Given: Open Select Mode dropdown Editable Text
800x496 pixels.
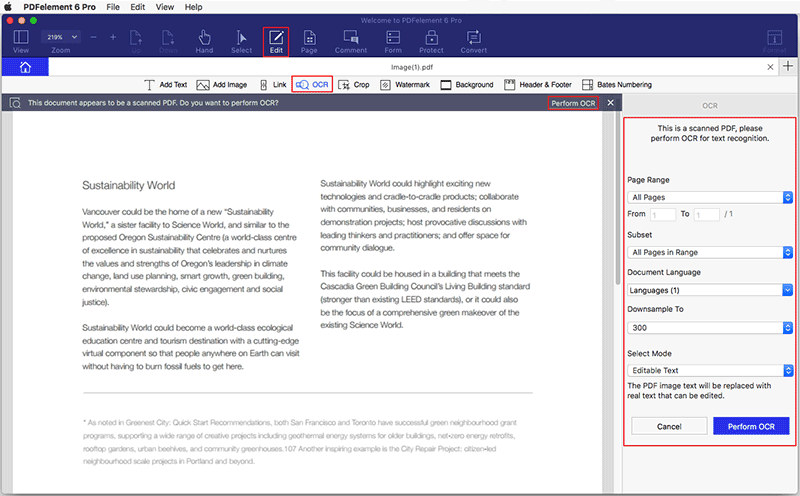Looking at the screenshot, I should pos(710,370).
